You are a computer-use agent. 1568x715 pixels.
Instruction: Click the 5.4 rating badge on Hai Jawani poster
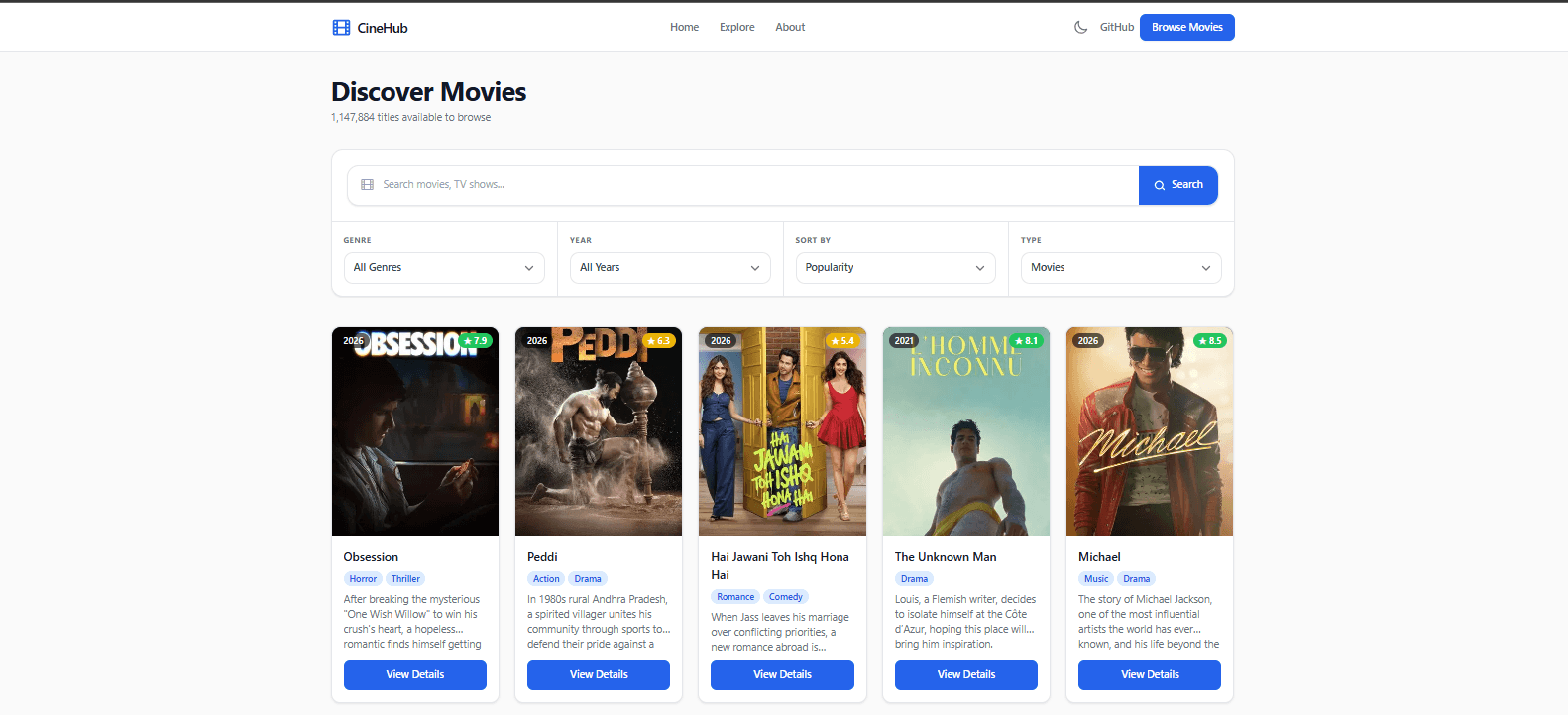click(842, 341)
